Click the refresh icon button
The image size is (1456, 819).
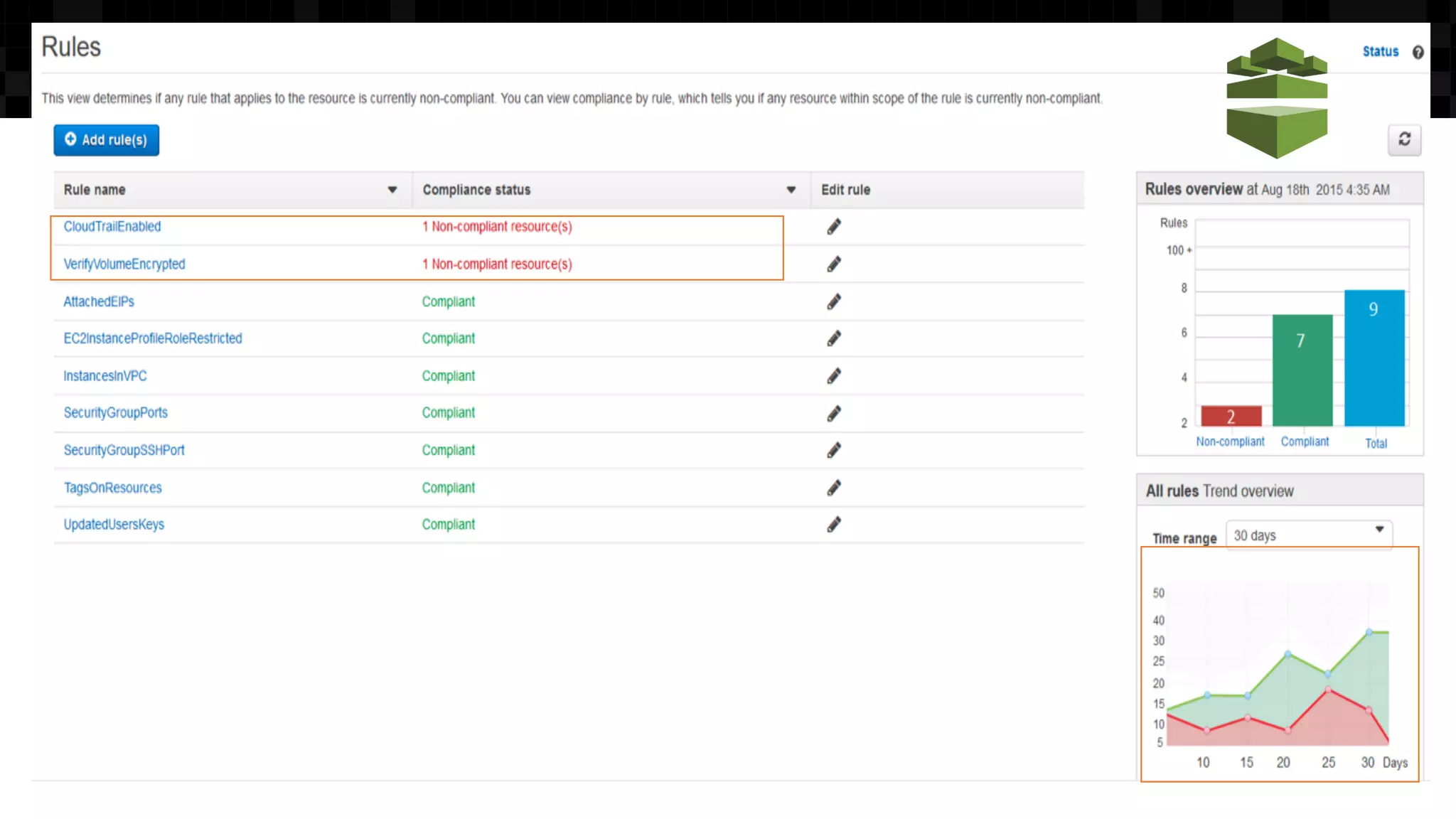click(x=1404, y=139)
